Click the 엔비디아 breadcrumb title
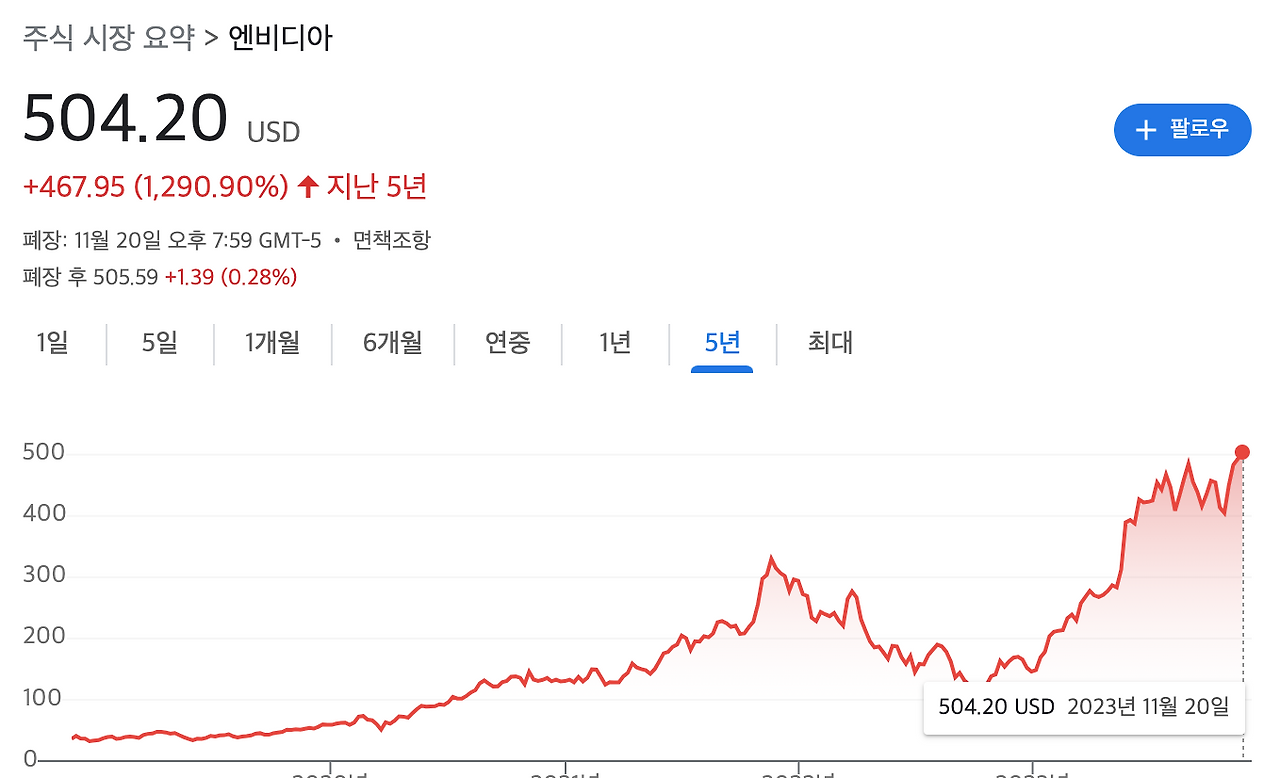The image size is (1280, 778). 281,38
